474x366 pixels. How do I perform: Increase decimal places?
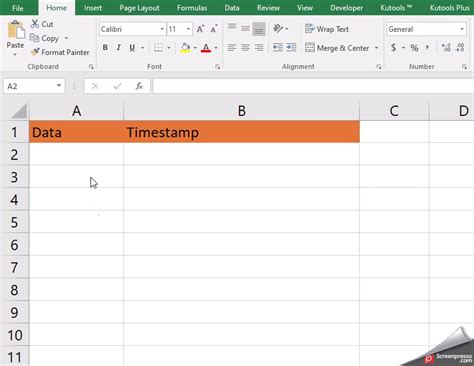click(446, 48)
